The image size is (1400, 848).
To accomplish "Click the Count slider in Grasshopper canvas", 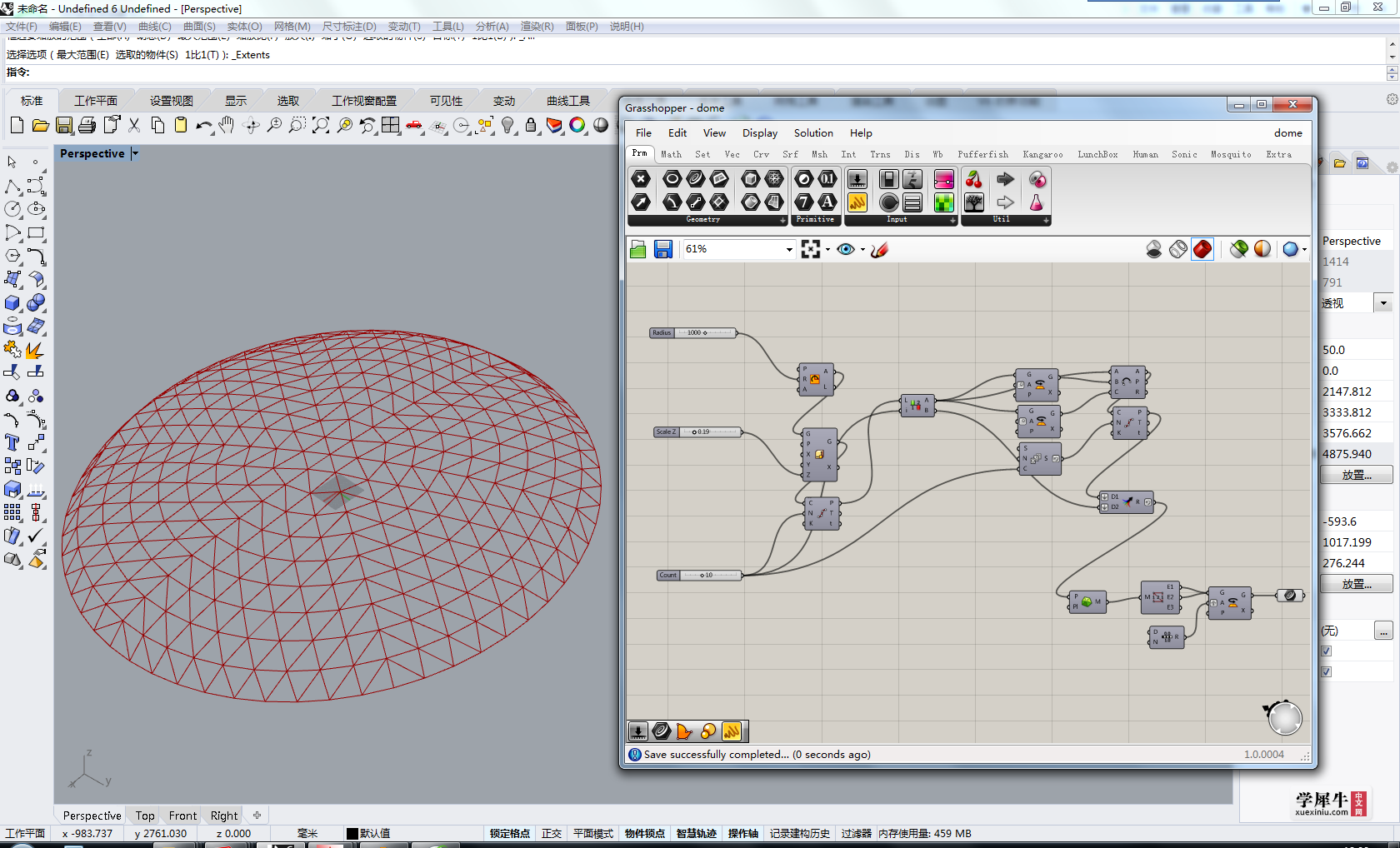I will 699,575.
